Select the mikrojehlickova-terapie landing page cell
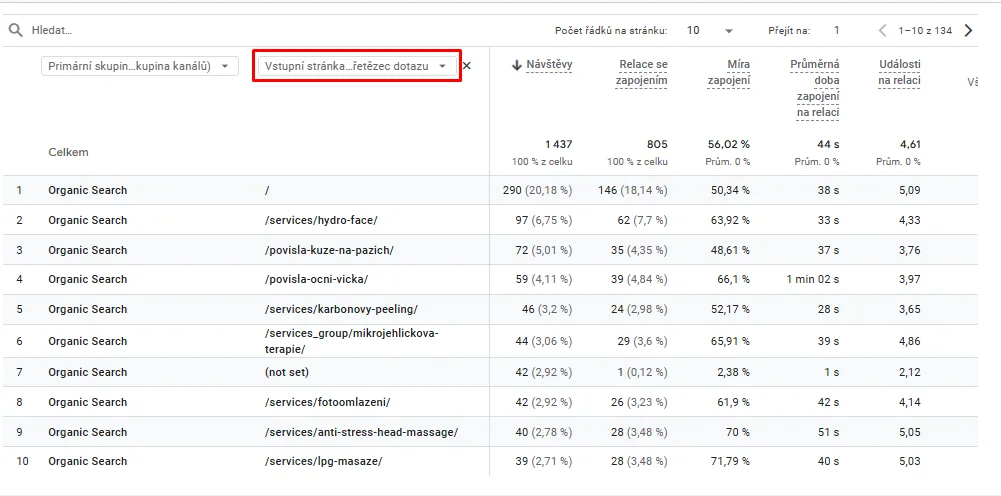 (352, 341)
